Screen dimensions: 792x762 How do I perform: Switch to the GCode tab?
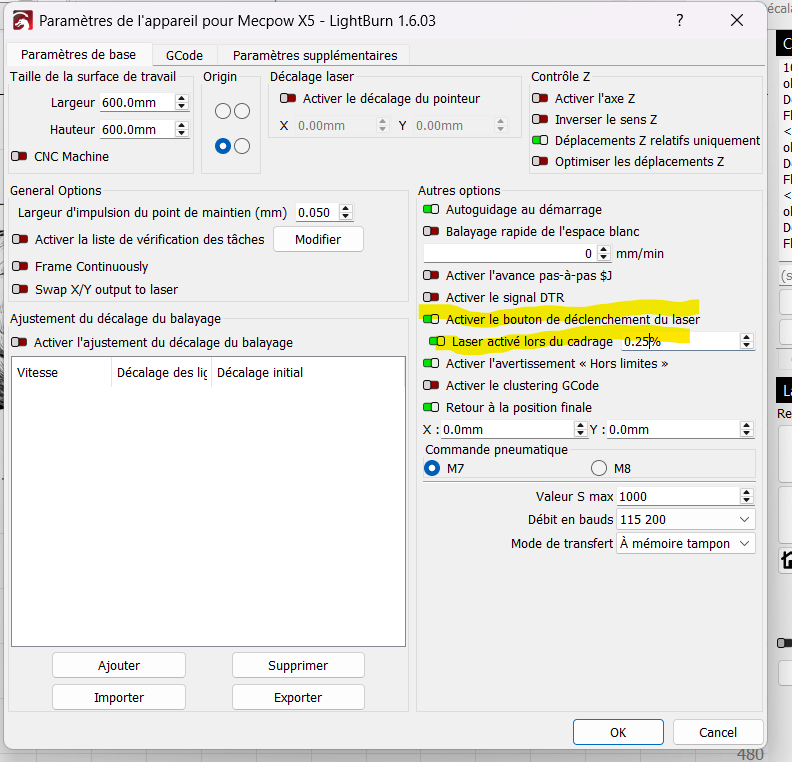184,55
